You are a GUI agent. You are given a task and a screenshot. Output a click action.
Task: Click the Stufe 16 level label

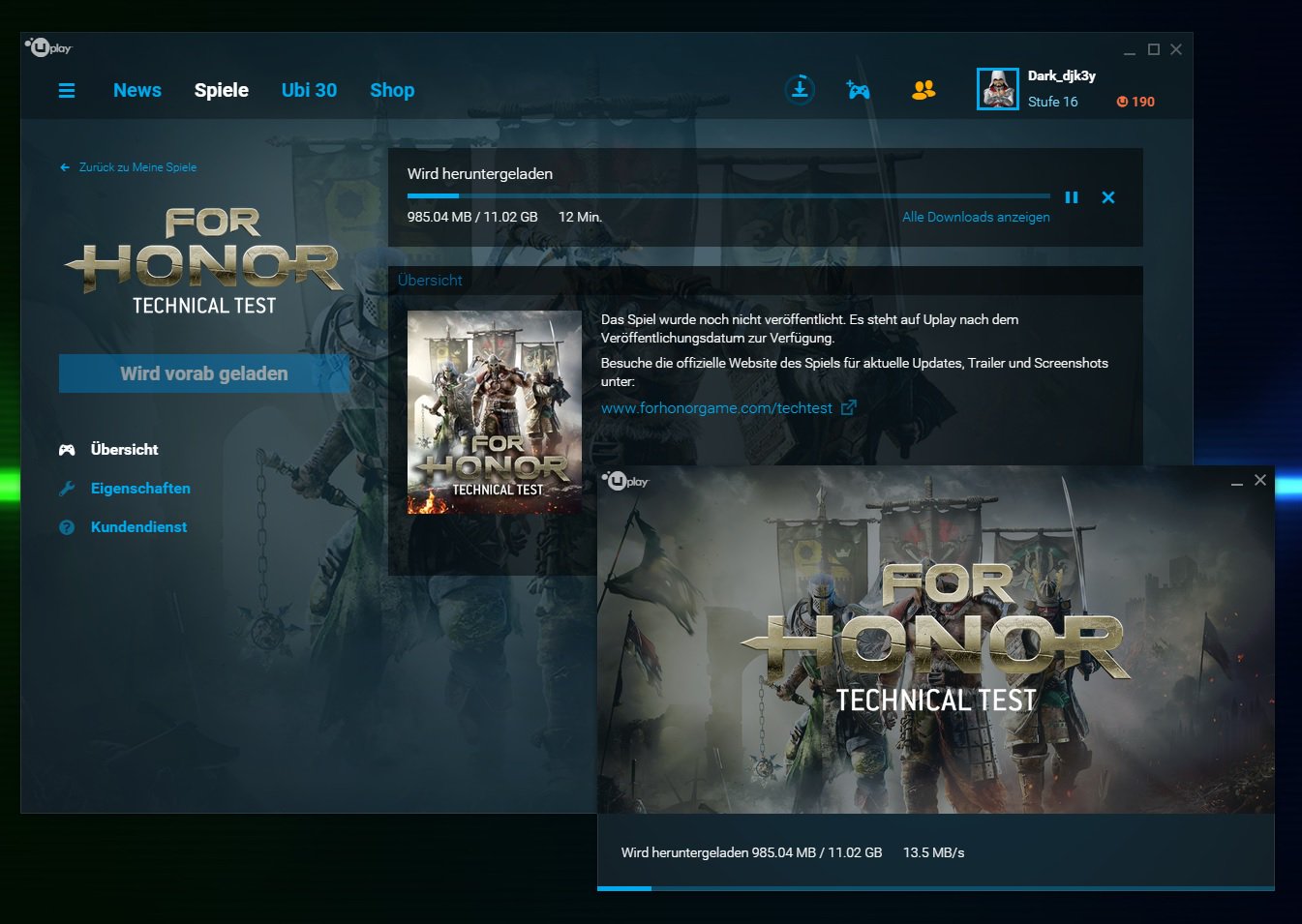point(1052,102)
